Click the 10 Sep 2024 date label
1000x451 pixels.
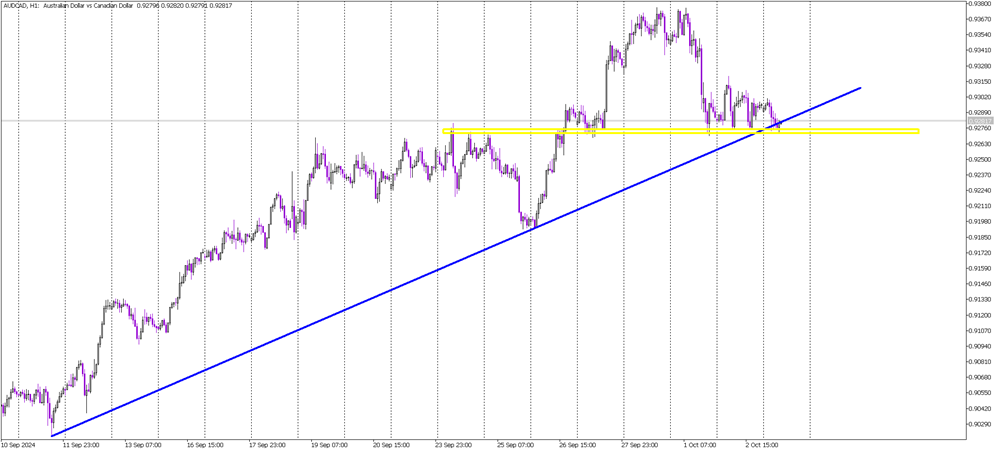[x=17, y=445]
